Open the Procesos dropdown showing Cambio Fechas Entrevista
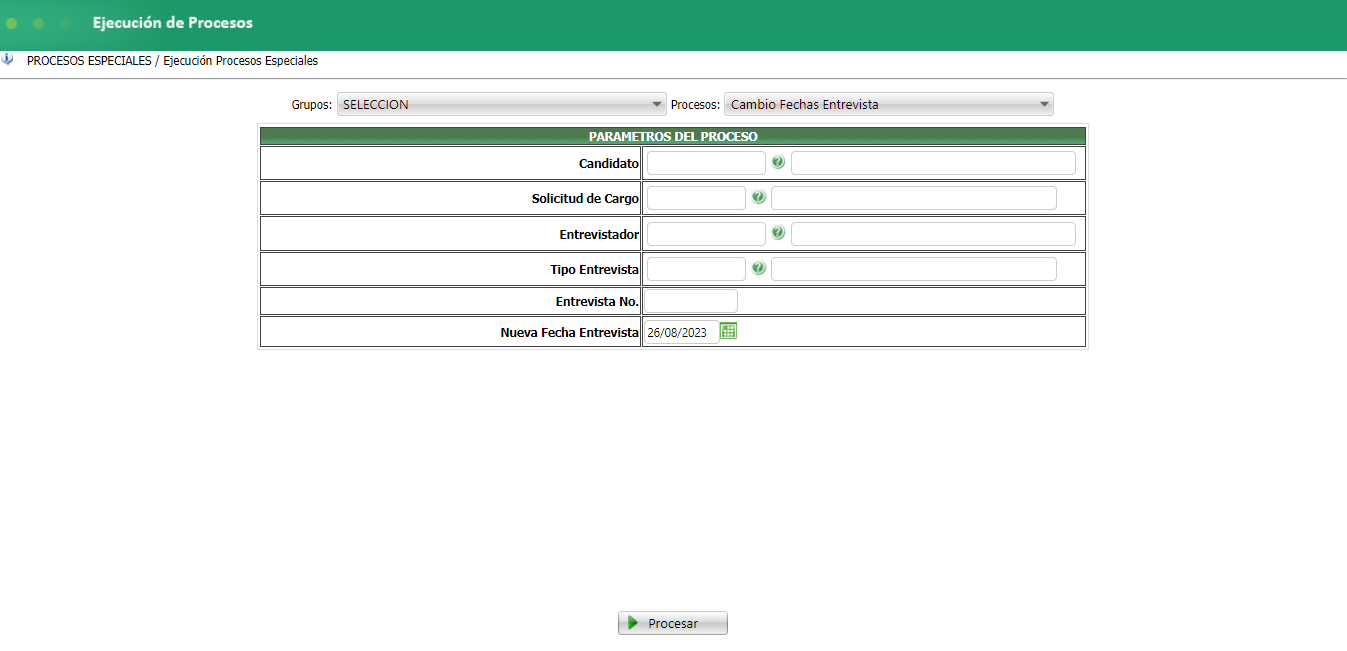The height and width of the screenshot is (651, 1347). point(889,104)
